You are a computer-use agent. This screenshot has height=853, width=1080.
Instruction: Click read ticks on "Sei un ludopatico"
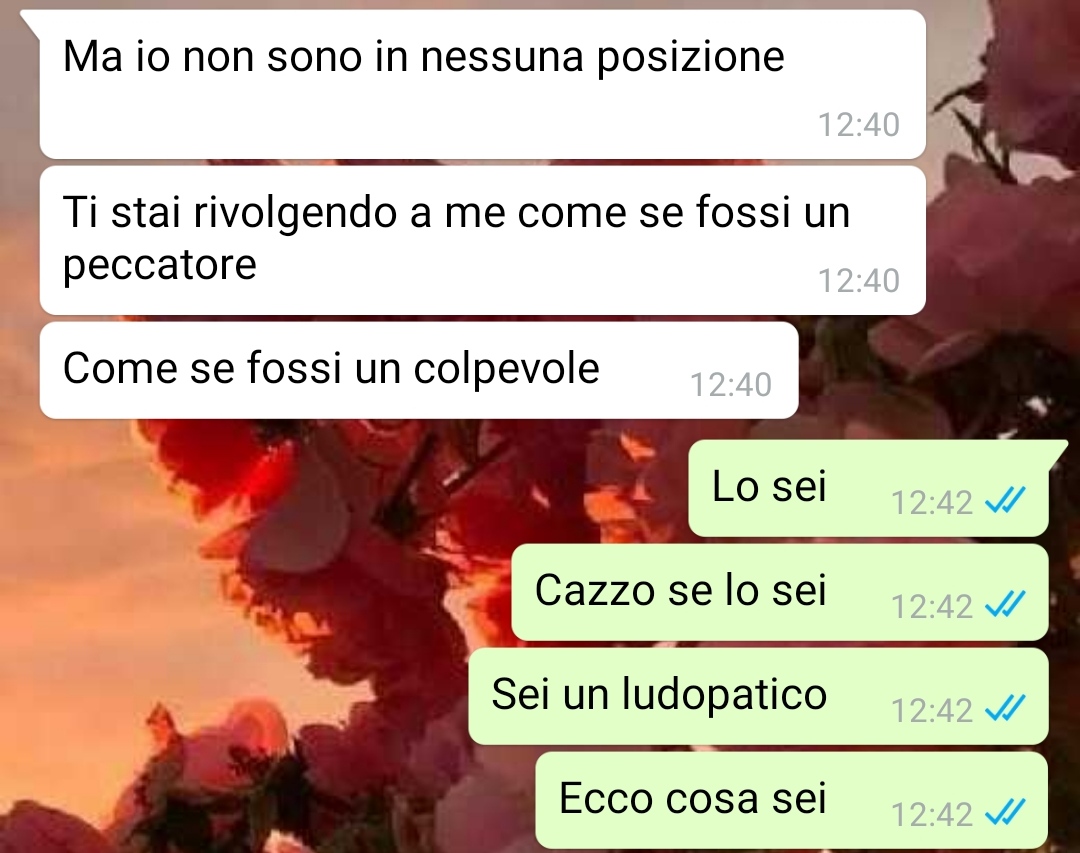[1005, 709]
